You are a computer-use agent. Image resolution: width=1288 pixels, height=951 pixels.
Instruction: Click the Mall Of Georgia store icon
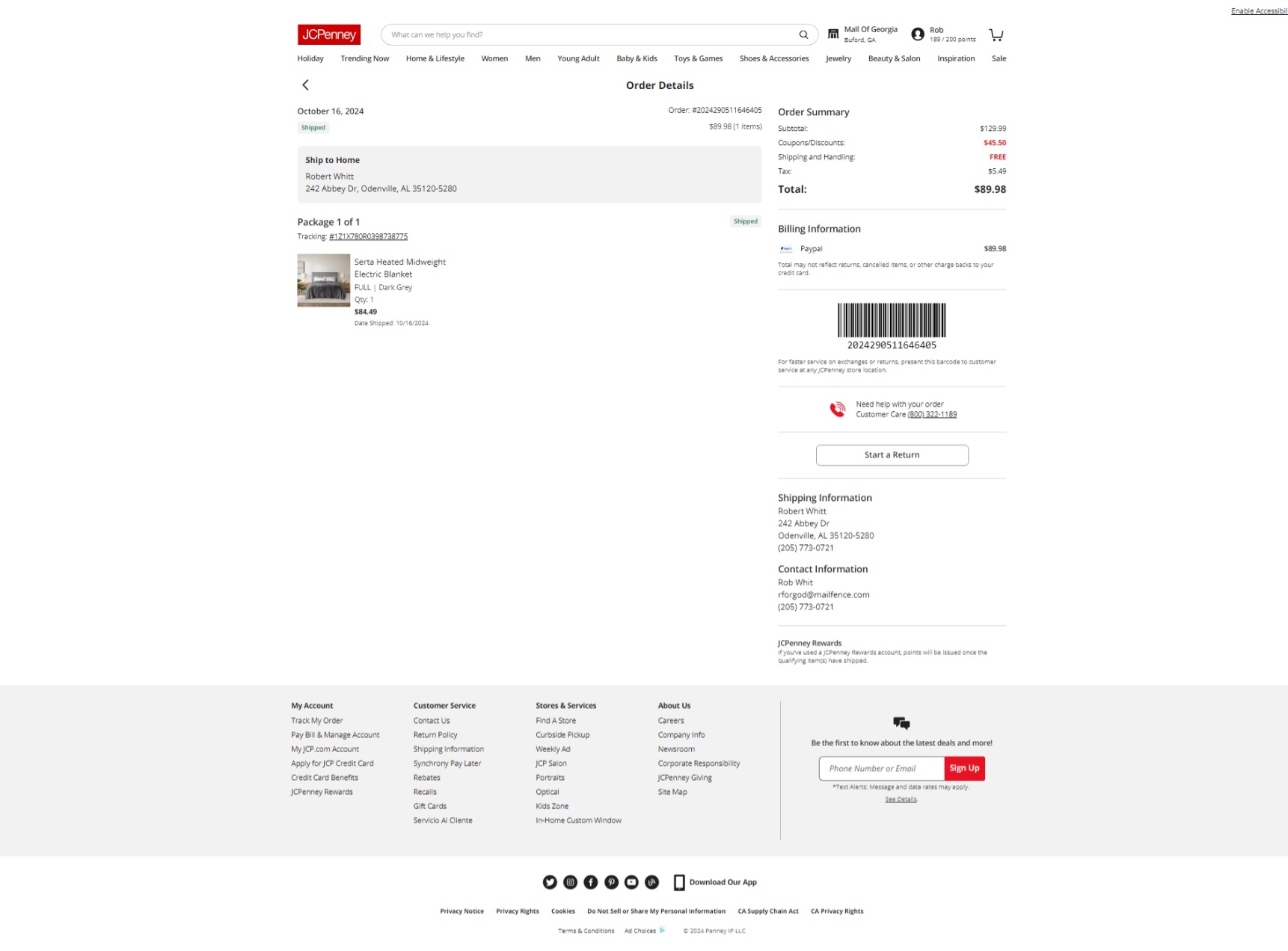(x=833, y=34)
